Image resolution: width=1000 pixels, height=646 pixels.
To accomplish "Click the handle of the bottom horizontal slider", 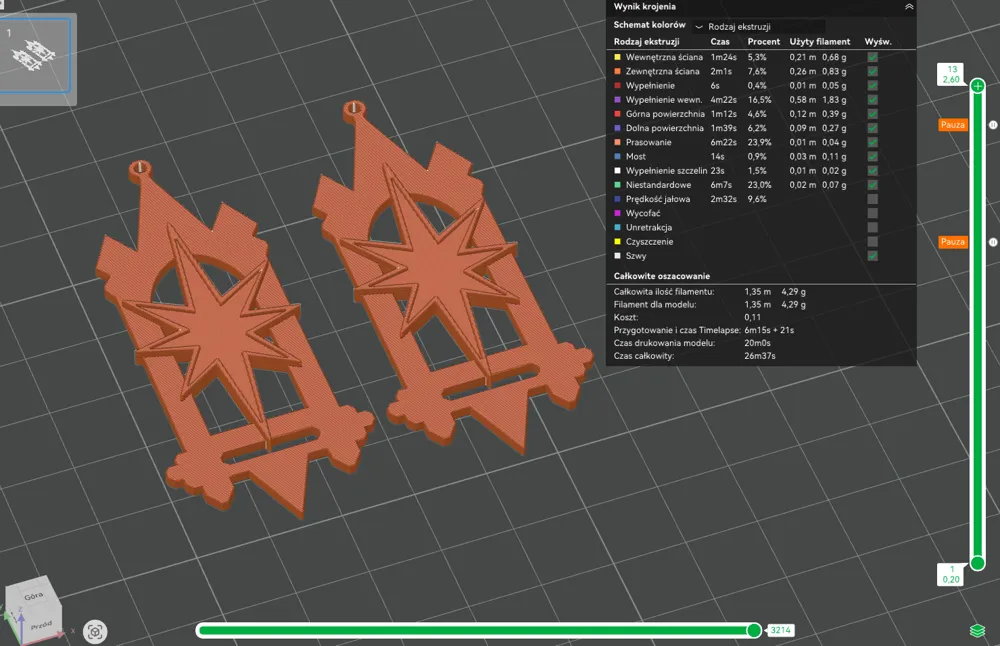I will click(x=753, y=630).
